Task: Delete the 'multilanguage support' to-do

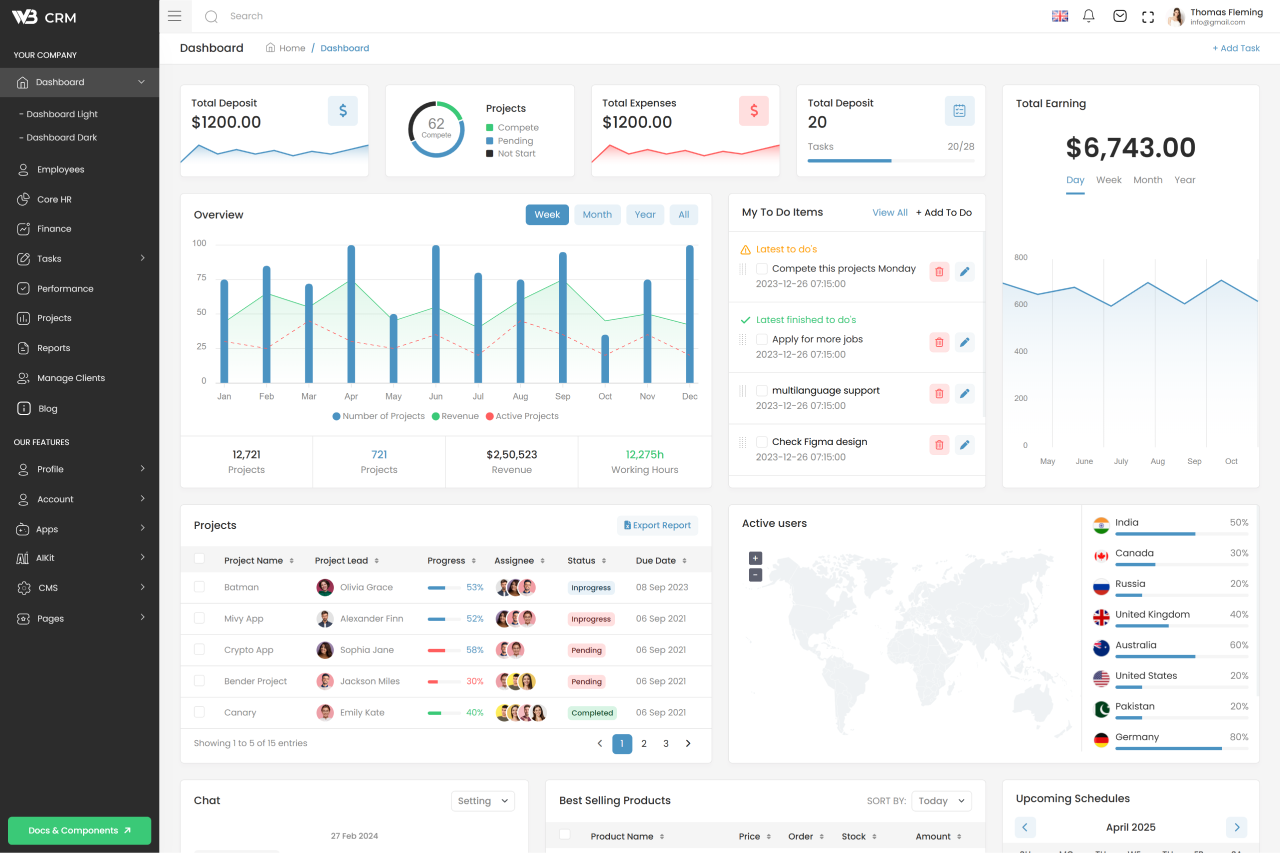Action: coord(939,393)
